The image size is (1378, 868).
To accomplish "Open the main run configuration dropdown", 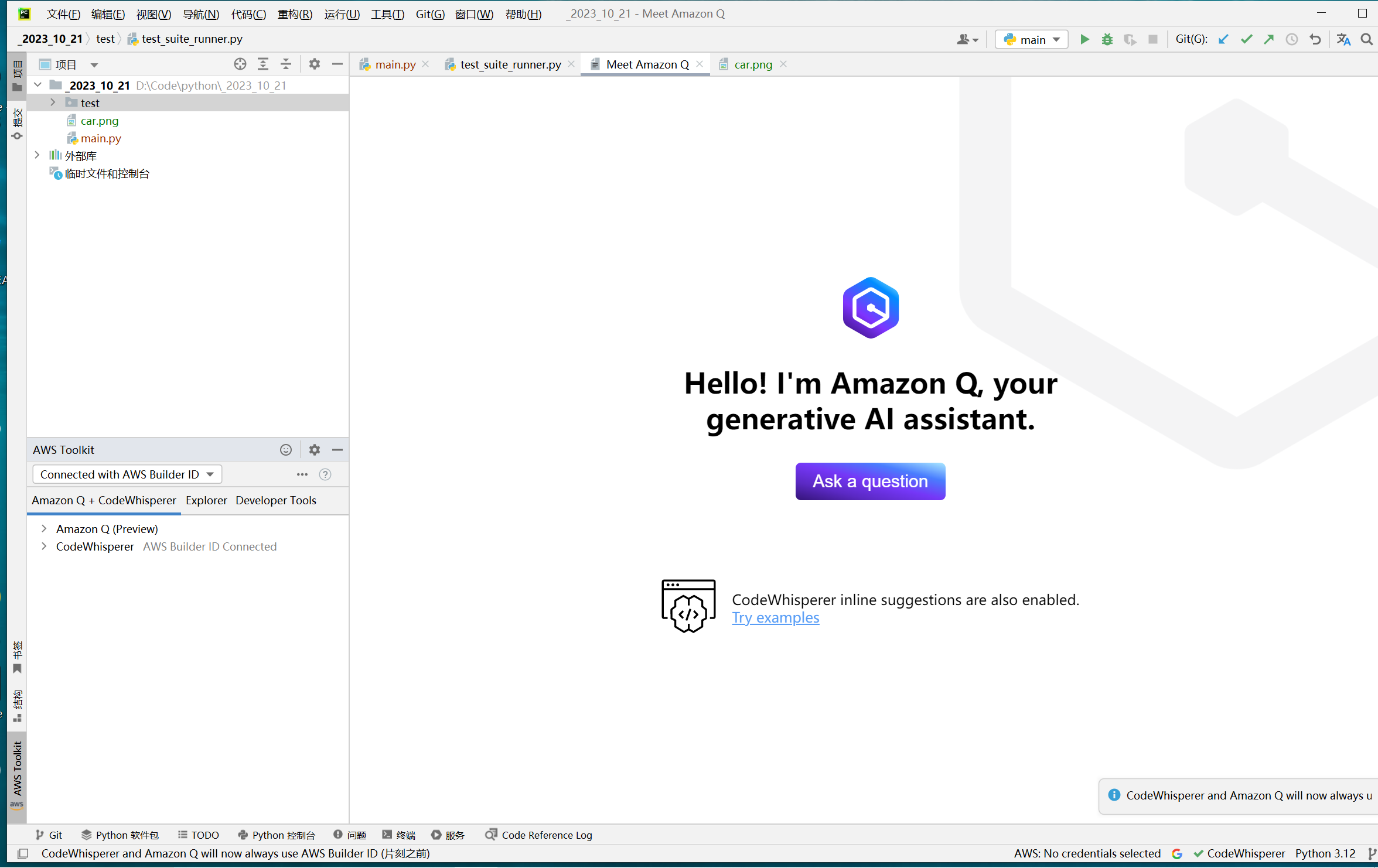I will 1032,39.
